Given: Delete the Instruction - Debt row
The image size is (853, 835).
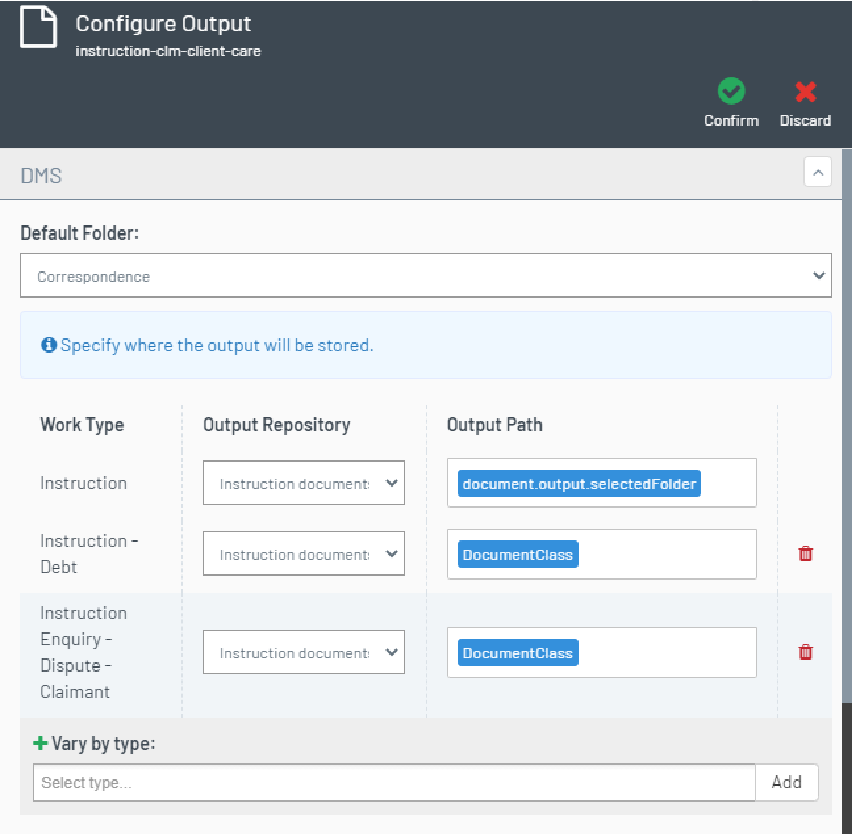Looking at the screenshot, I should pos(805,553).
